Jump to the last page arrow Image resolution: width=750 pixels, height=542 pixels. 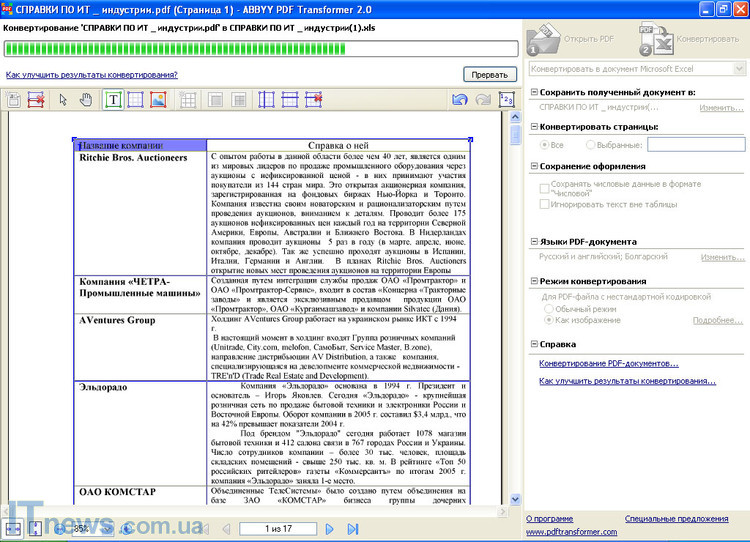(x=353, y=529)
